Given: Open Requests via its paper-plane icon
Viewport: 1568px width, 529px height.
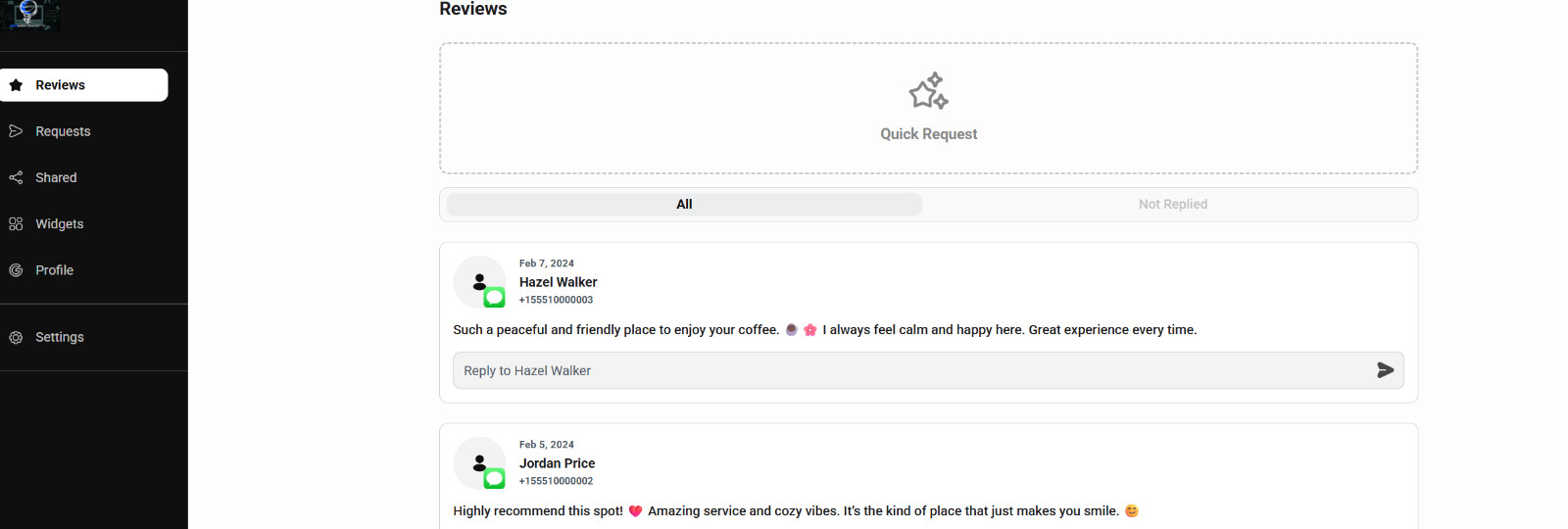Looking at the screenshot, I should click(16, 131).
